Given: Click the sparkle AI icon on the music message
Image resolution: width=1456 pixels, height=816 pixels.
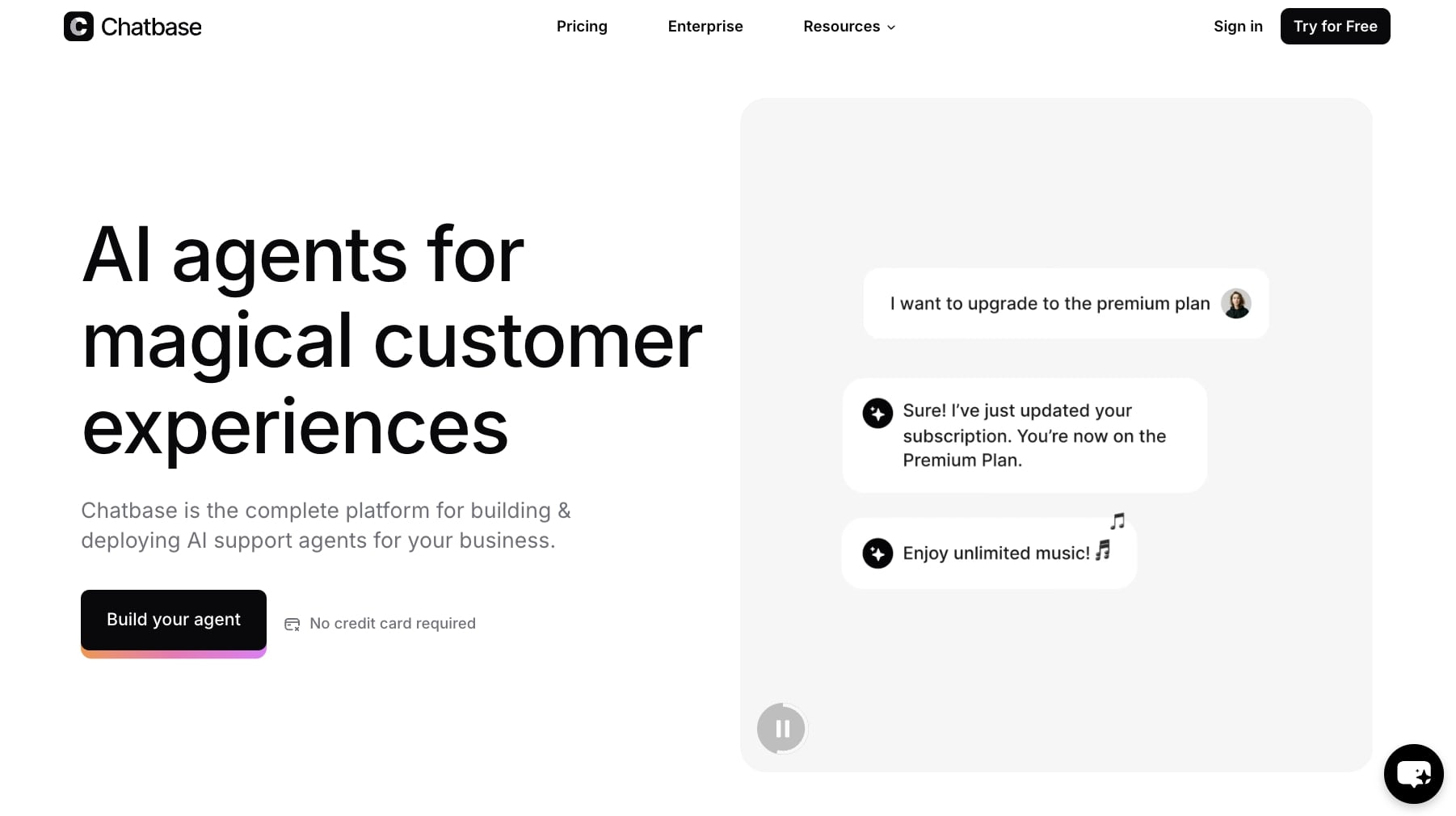Looking at the screenshot, I should point(877,553).
